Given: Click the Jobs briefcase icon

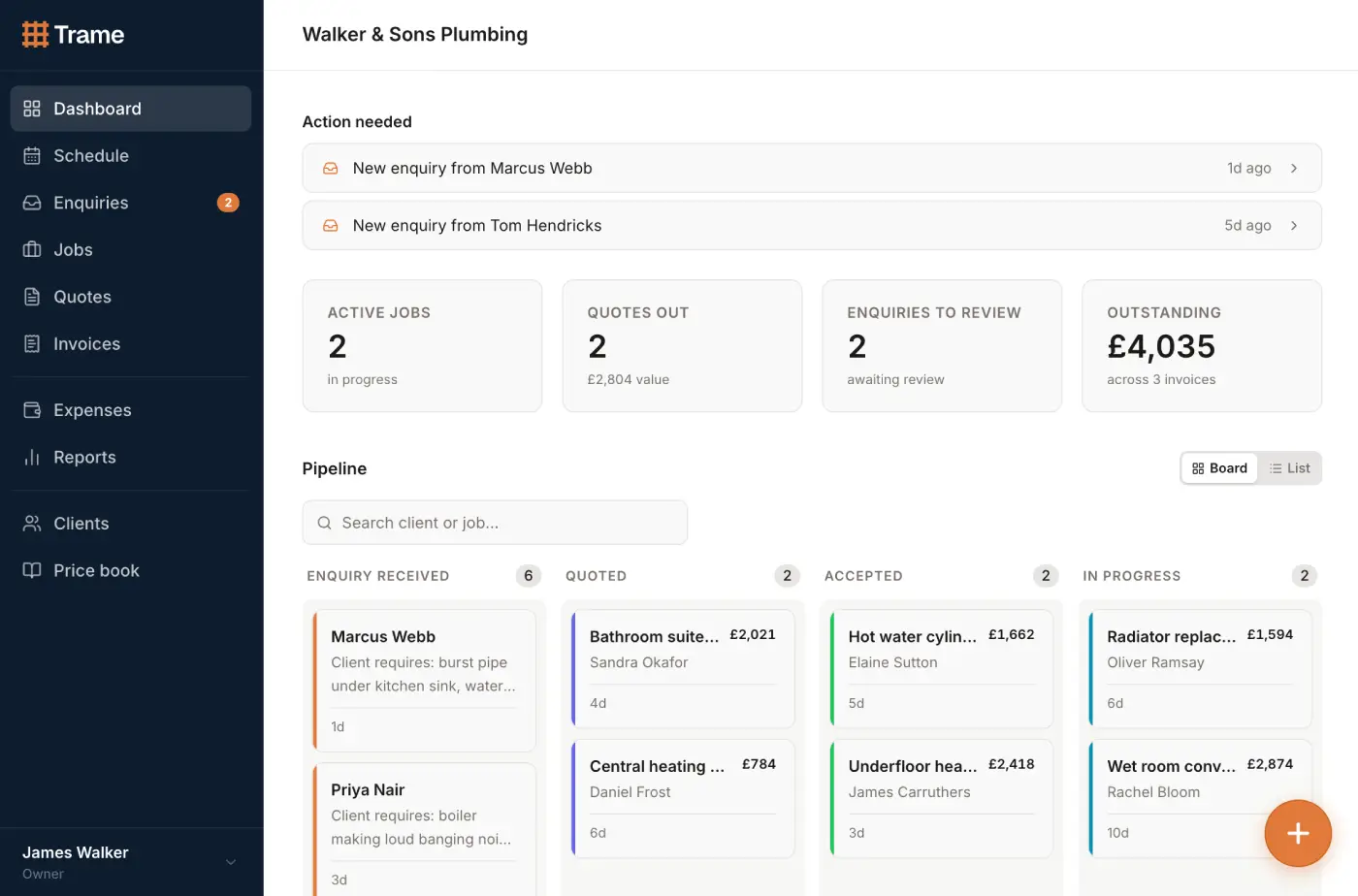Looking at the screenshot, I should coord(32,249).
